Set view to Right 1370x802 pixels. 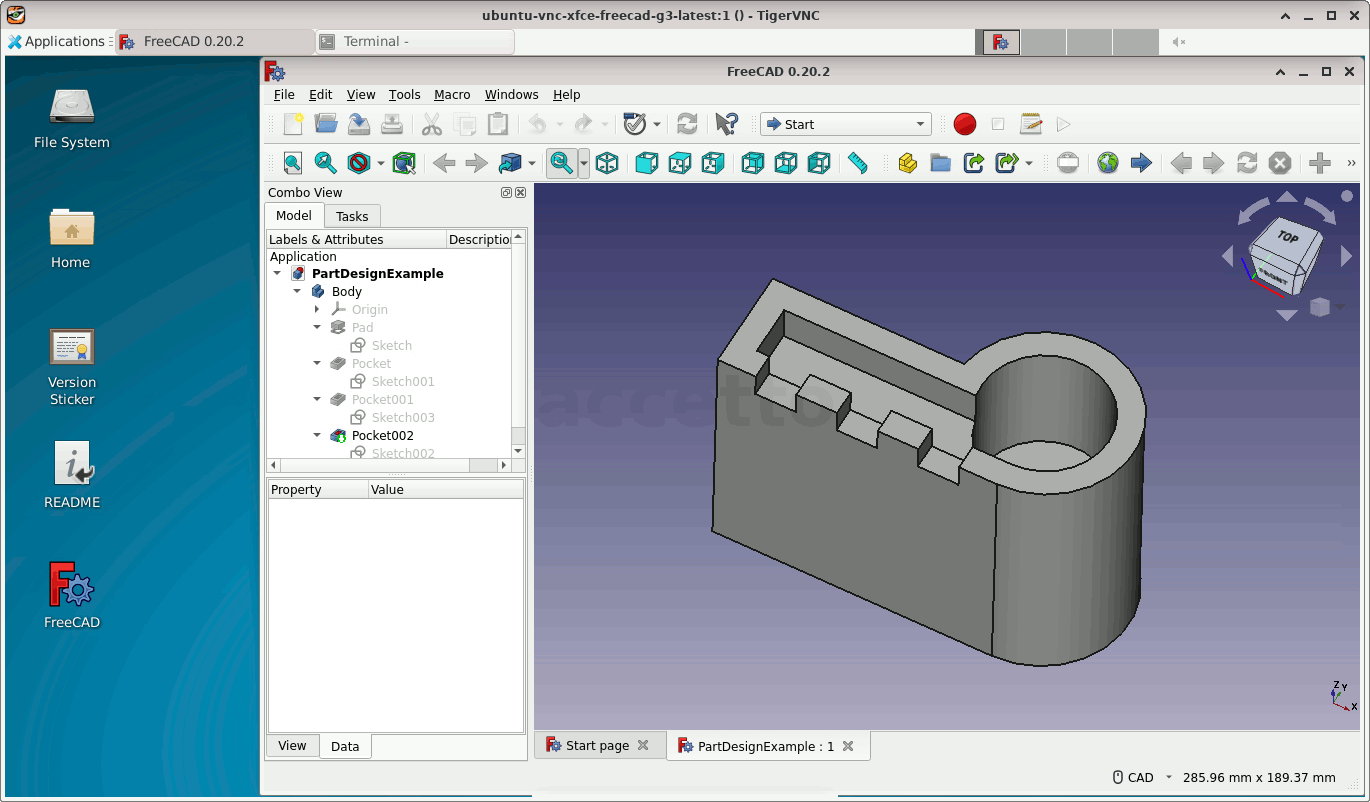[713, 163]
